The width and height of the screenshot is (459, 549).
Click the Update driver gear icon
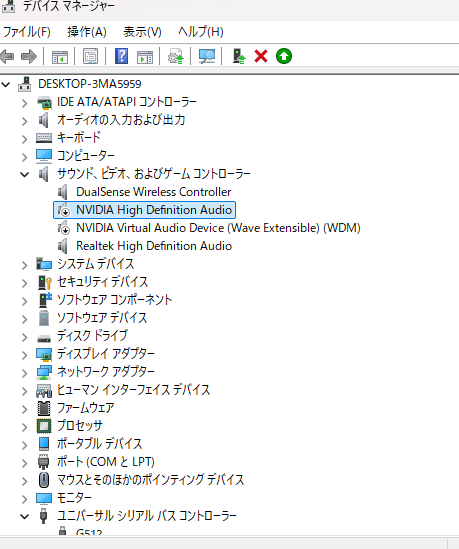point(176,56)
